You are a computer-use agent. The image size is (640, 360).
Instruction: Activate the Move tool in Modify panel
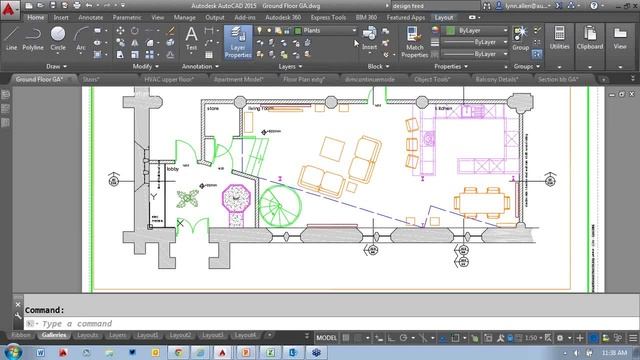[120, 31]
